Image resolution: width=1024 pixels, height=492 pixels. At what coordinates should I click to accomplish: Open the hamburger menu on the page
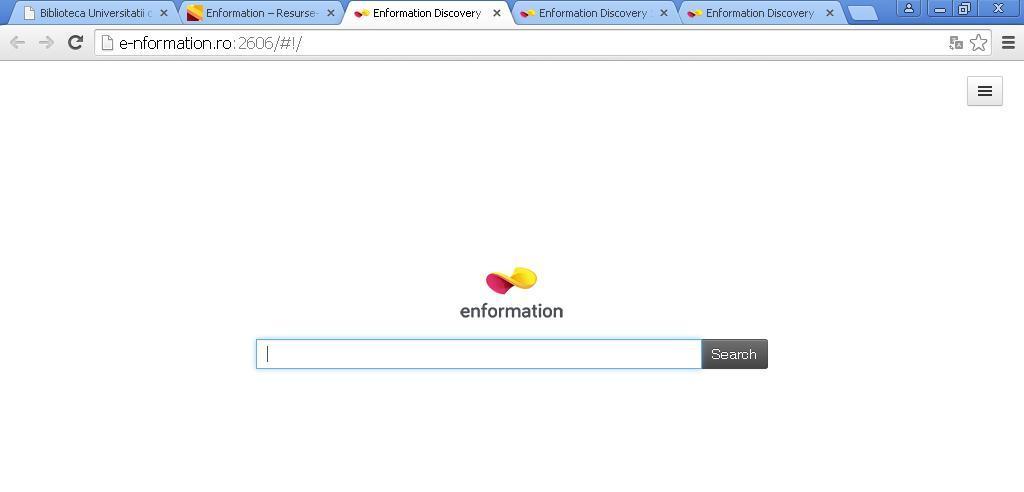(984, 91)
